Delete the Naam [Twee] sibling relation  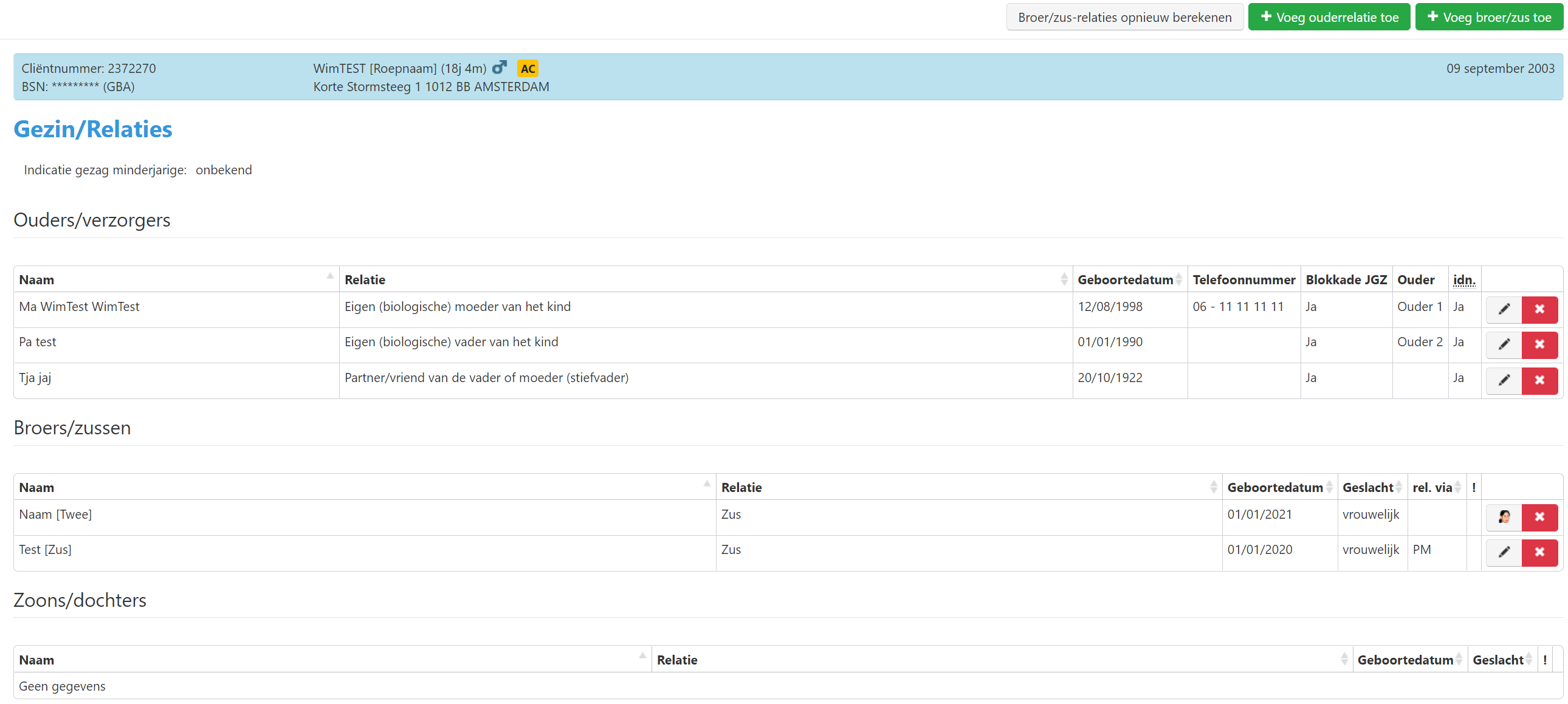(1539, 517)
